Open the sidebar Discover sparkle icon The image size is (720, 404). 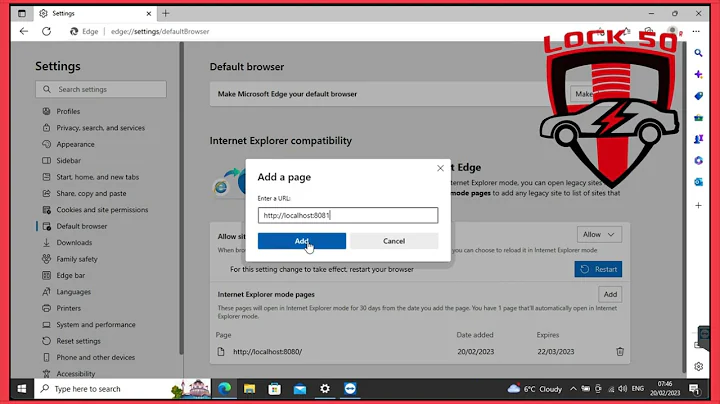(698, 74)
